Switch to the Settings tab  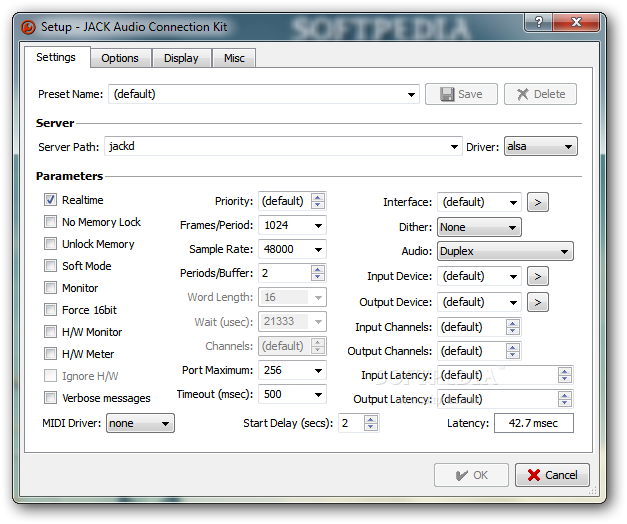click(56, 58)
